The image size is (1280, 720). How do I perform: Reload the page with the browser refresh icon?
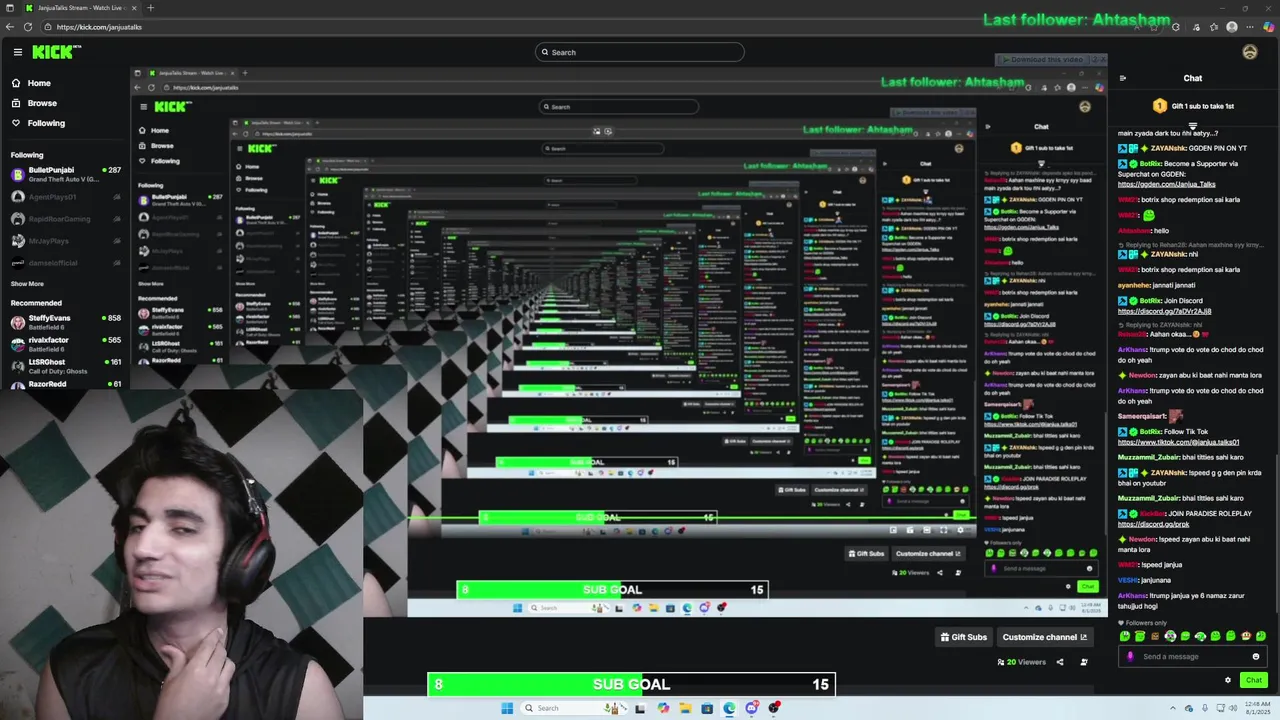28,27
